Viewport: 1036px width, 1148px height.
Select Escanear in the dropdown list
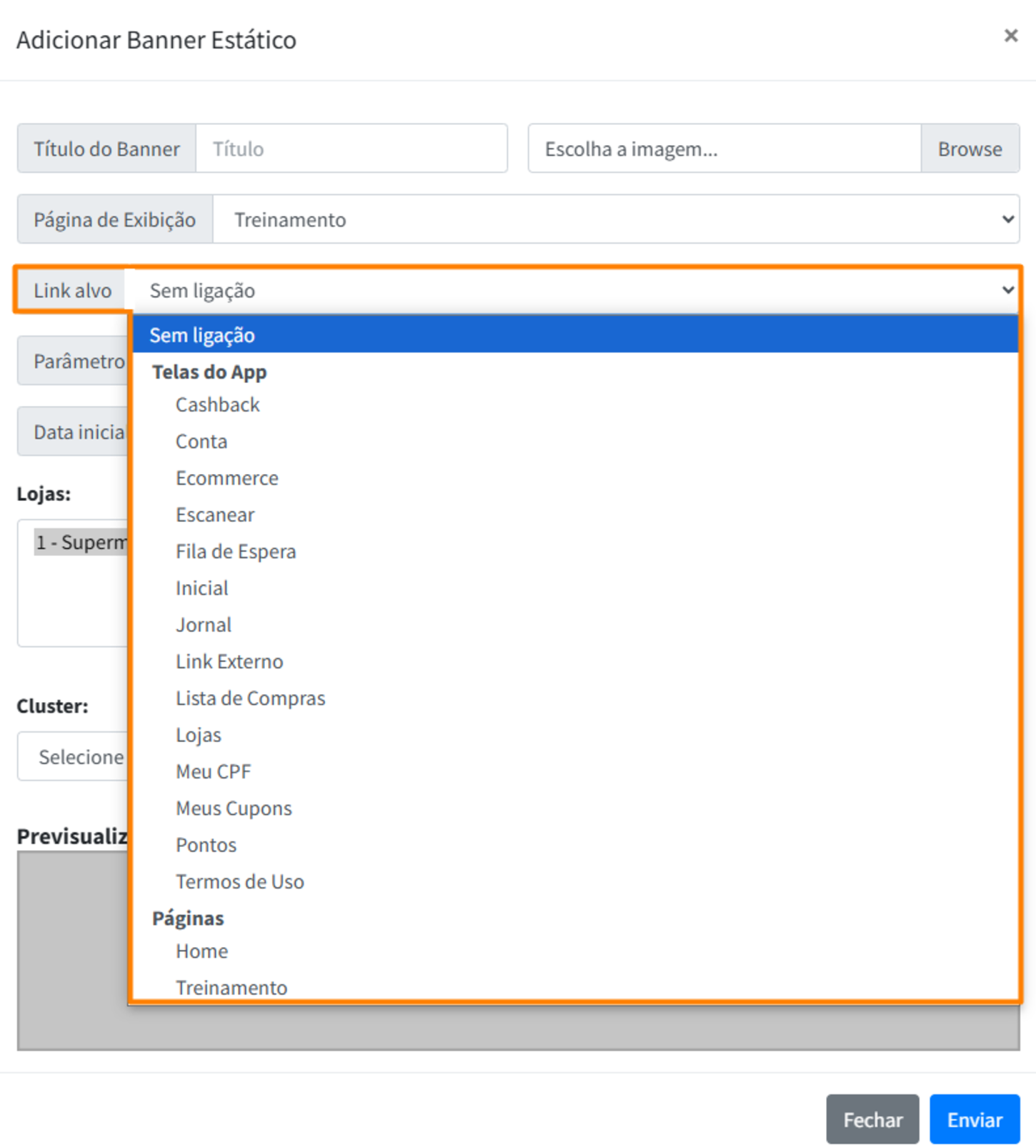click(215, 515)
